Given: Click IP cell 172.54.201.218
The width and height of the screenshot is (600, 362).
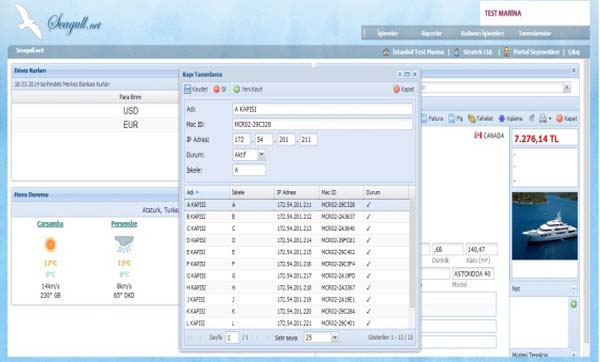Looking at the screenshot, I should 294,288.
